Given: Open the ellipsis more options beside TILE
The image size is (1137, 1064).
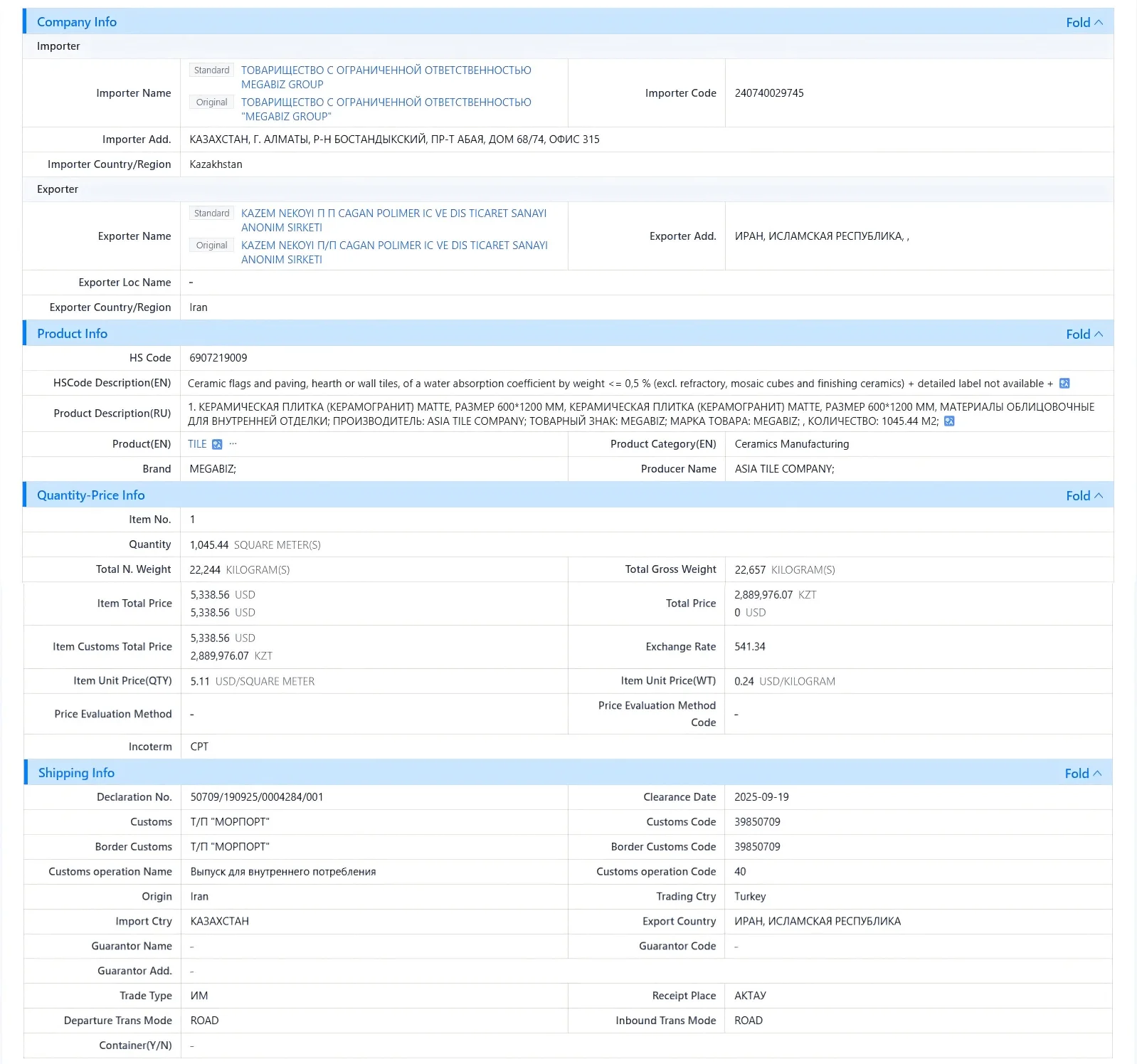Looking at the screenshot, I should click(233, 443).
